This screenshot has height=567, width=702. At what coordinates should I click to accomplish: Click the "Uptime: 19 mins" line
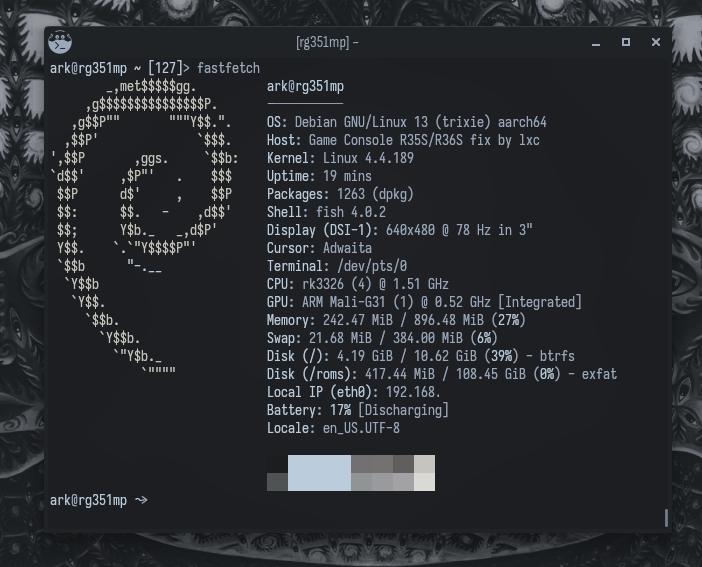point(319,176)
